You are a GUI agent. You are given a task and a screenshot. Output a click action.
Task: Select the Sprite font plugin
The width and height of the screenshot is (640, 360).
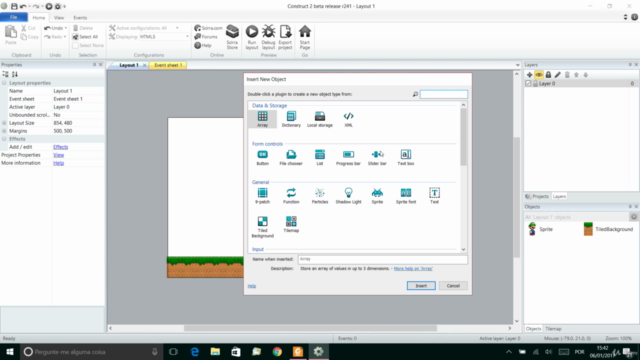[x=406, y=196]
